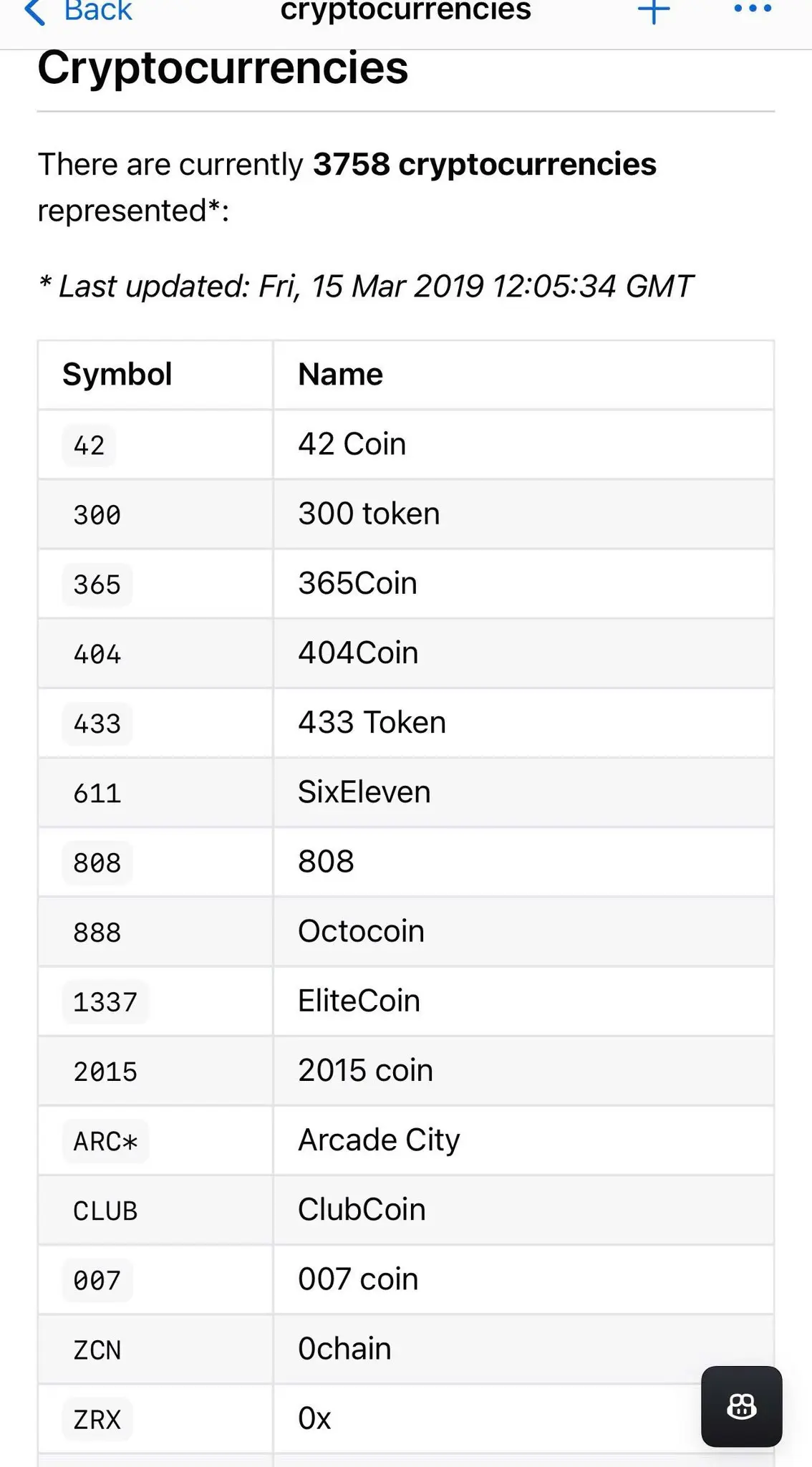The image size is (812, 1467).
Task: Tap the SixEleven name cell
Action: coord(364,792)
